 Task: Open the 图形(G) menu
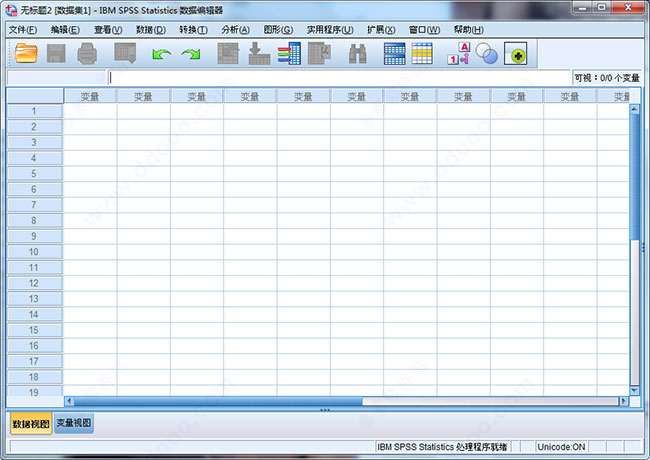tap(278, 30)
